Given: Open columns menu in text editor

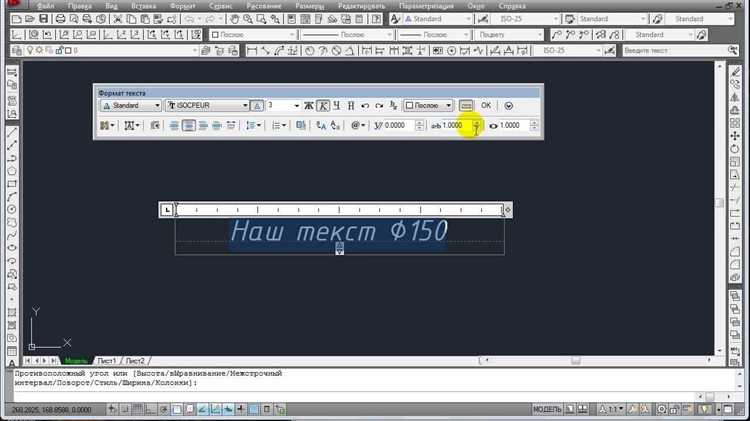Looking at the screenshot, I should (107, 125).
